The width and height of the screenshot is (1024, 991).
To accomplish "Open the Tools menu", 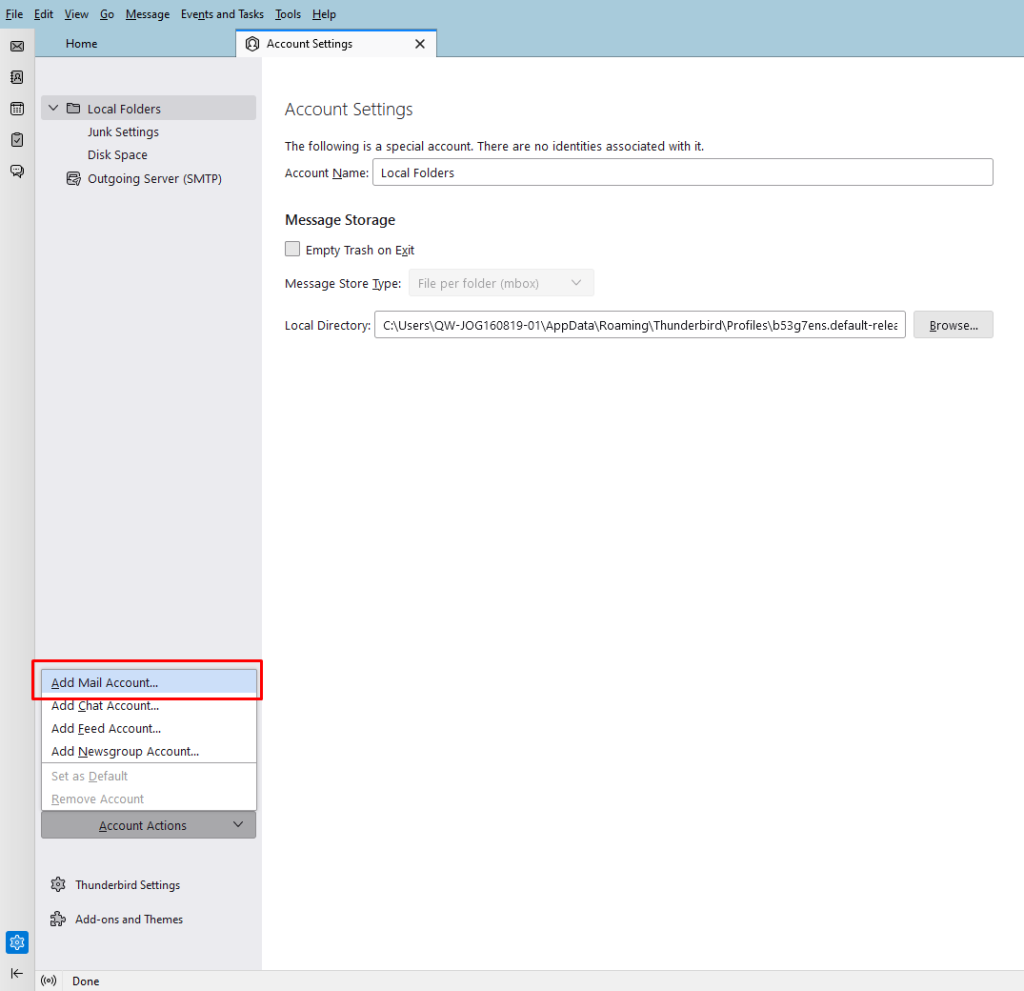I will coord(288,14).
